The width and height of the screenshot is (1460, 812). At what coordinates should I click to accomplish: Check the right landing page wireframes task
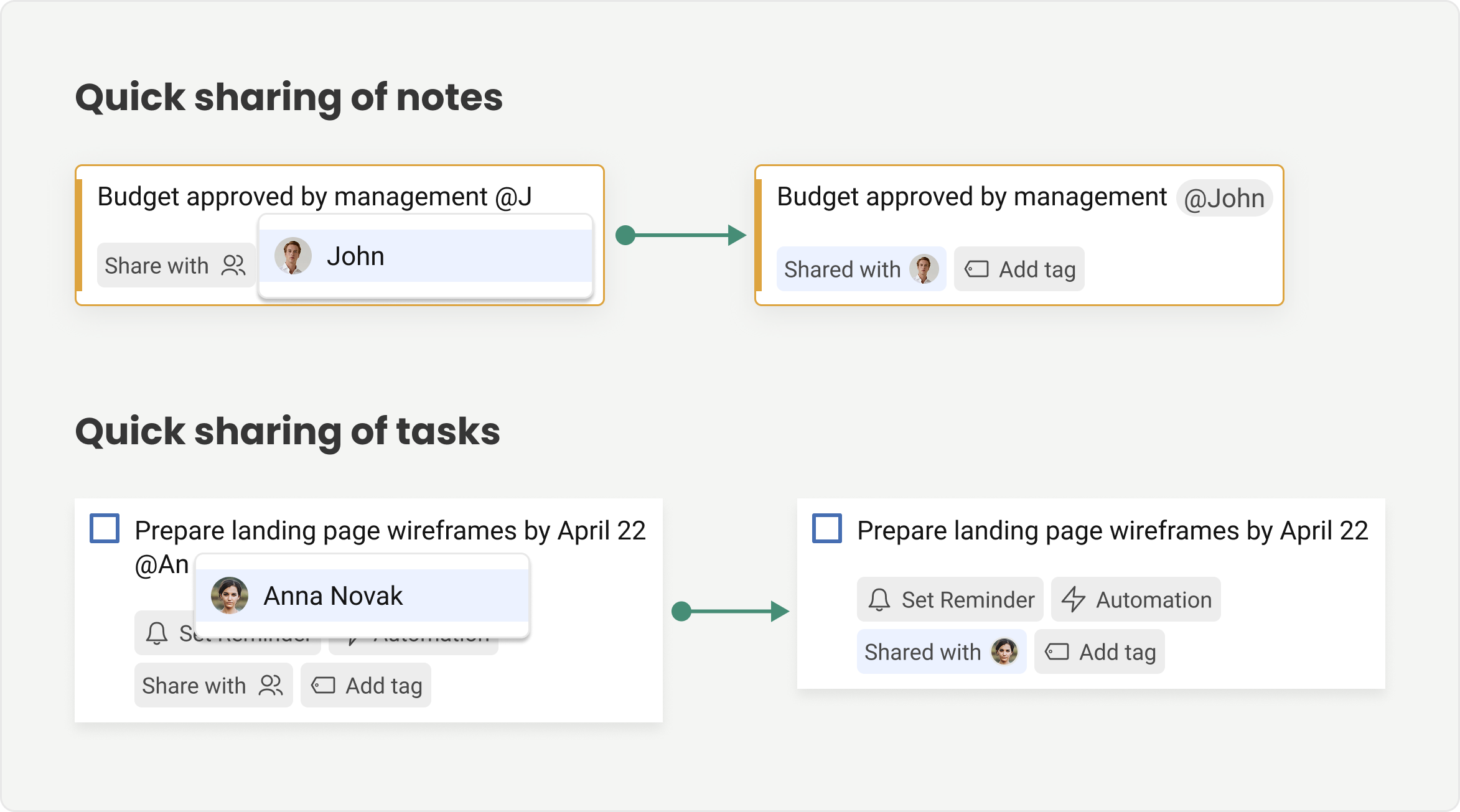pos(827,528)
